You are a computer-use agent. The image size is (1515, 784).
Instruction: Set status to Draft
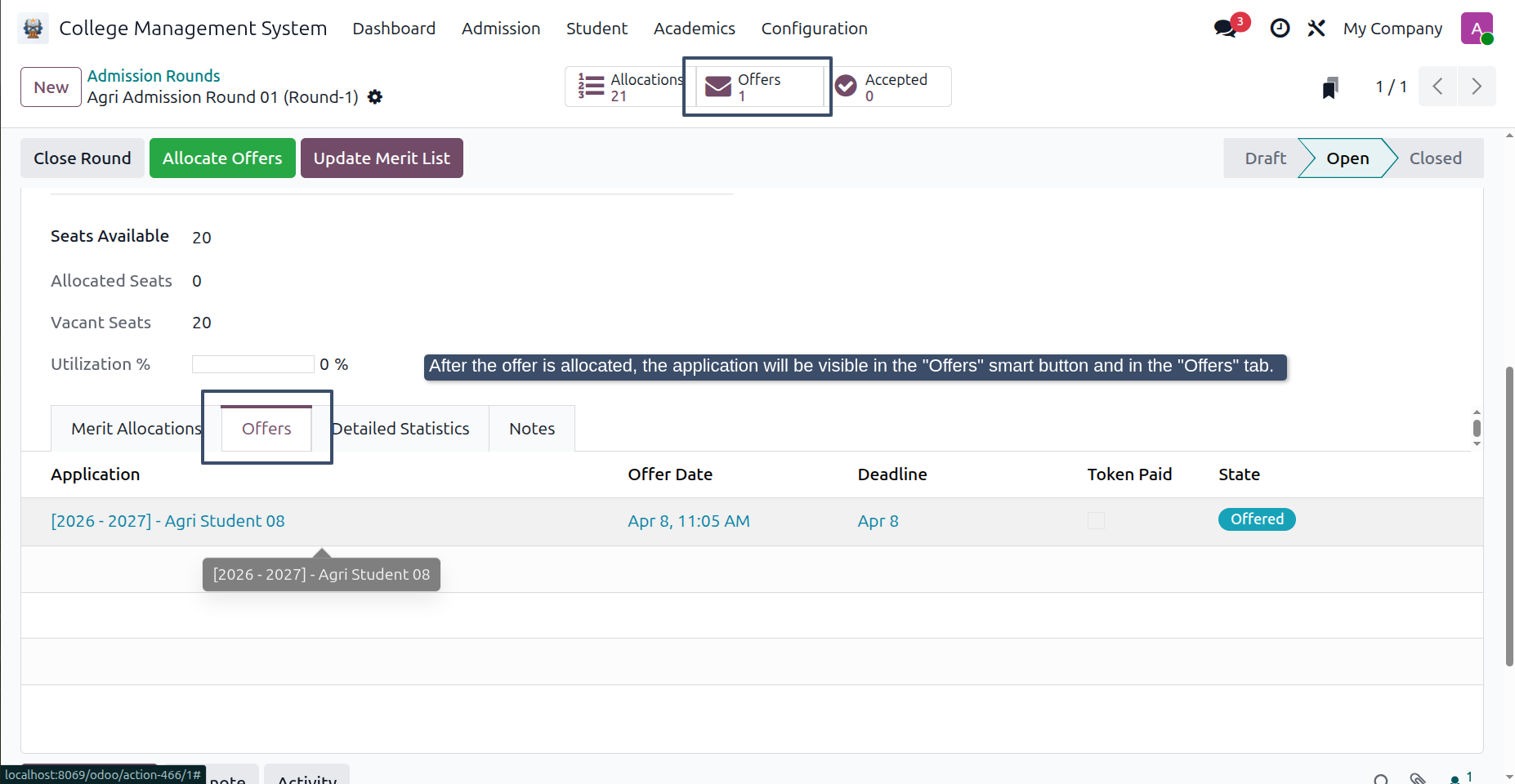coord(1265,158)
